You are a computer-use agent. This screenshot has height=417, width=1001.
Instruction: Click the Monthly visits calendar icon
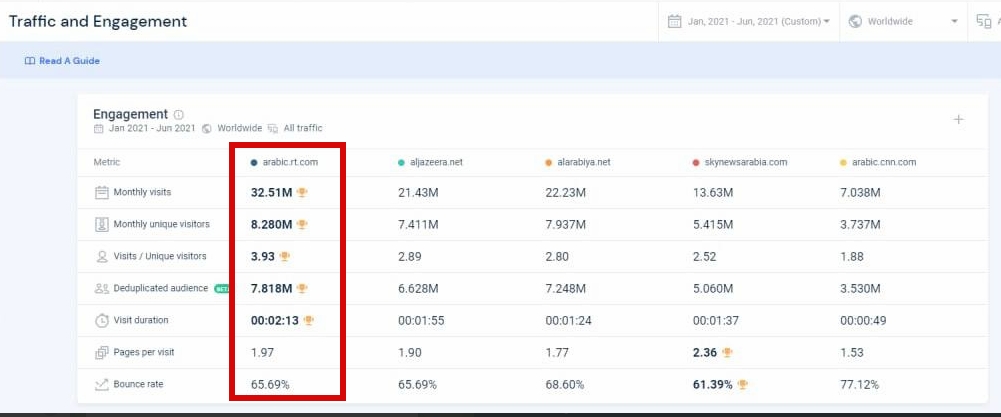click(x=102, y=192)
